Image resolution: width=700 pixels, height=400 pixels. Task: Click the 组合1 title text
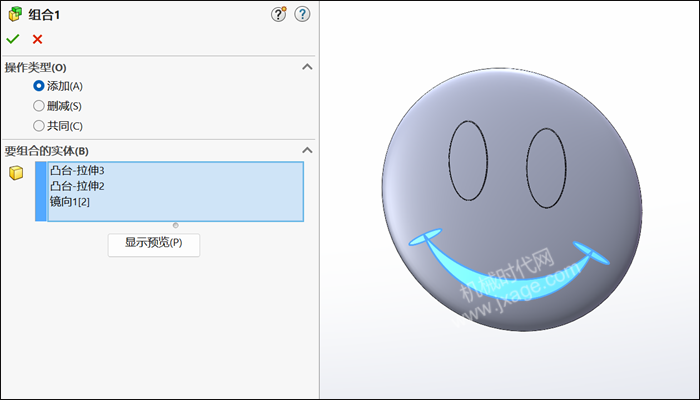click(x=44, y=15)
